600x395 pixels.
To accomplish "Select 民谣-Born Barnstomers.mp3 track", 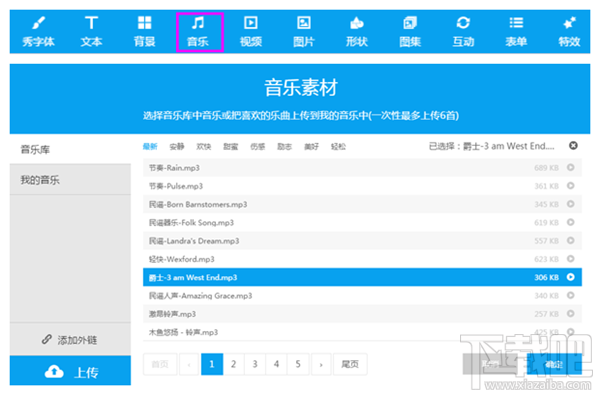I will [x=362, y=204].
